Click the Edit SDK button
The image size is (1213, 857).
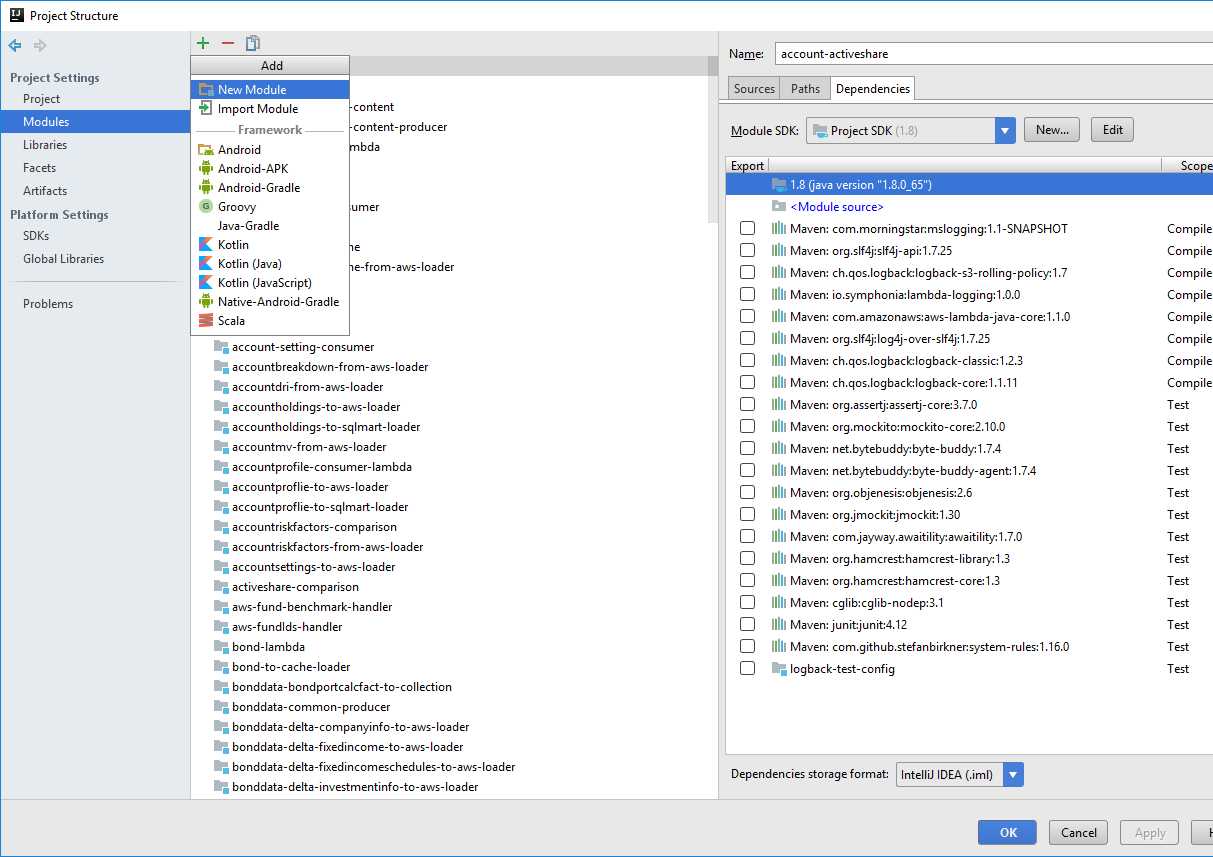click(x=1113, y=130)
